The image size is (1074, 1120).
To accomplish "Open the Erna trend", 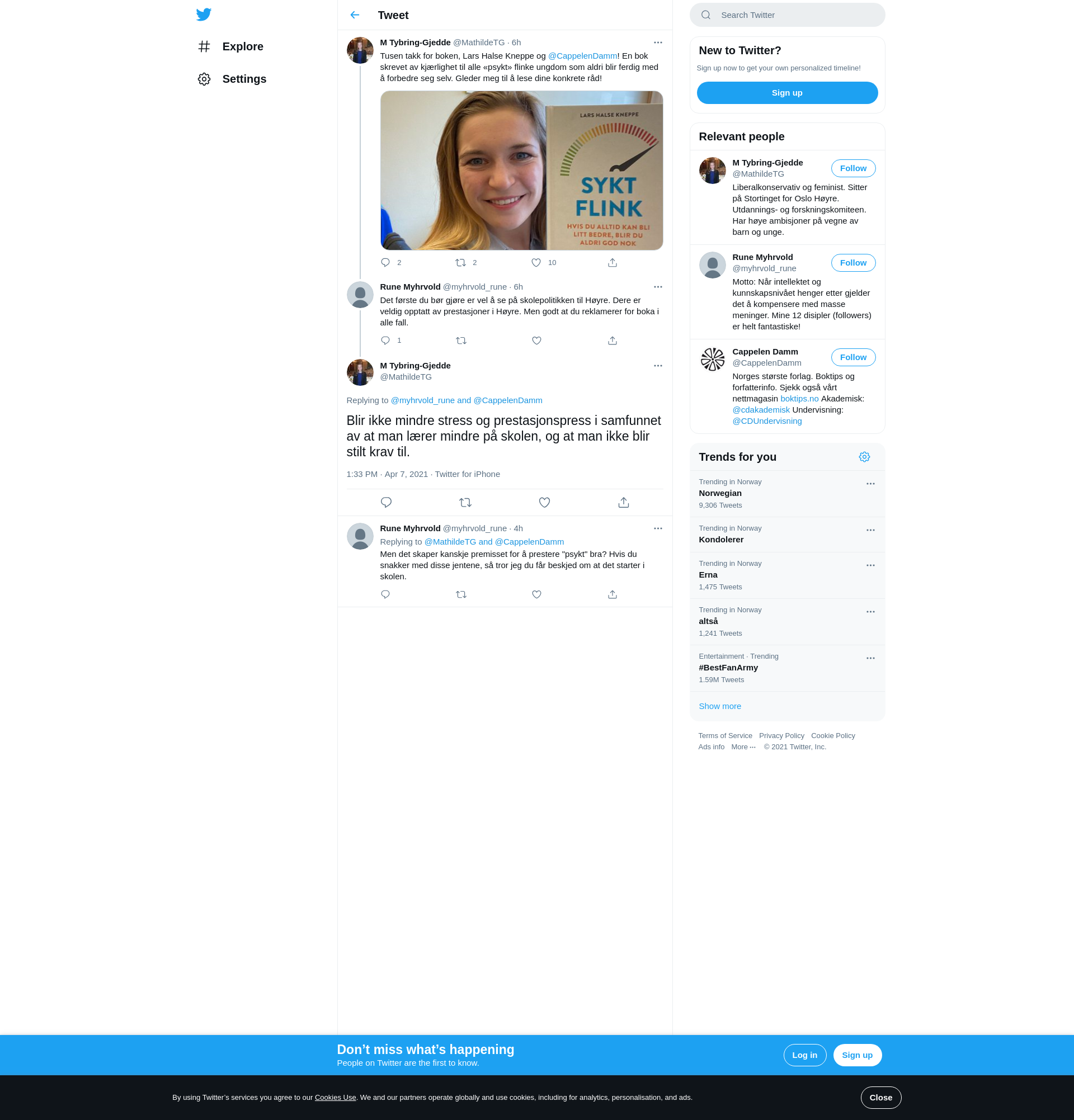I will 787,575.
